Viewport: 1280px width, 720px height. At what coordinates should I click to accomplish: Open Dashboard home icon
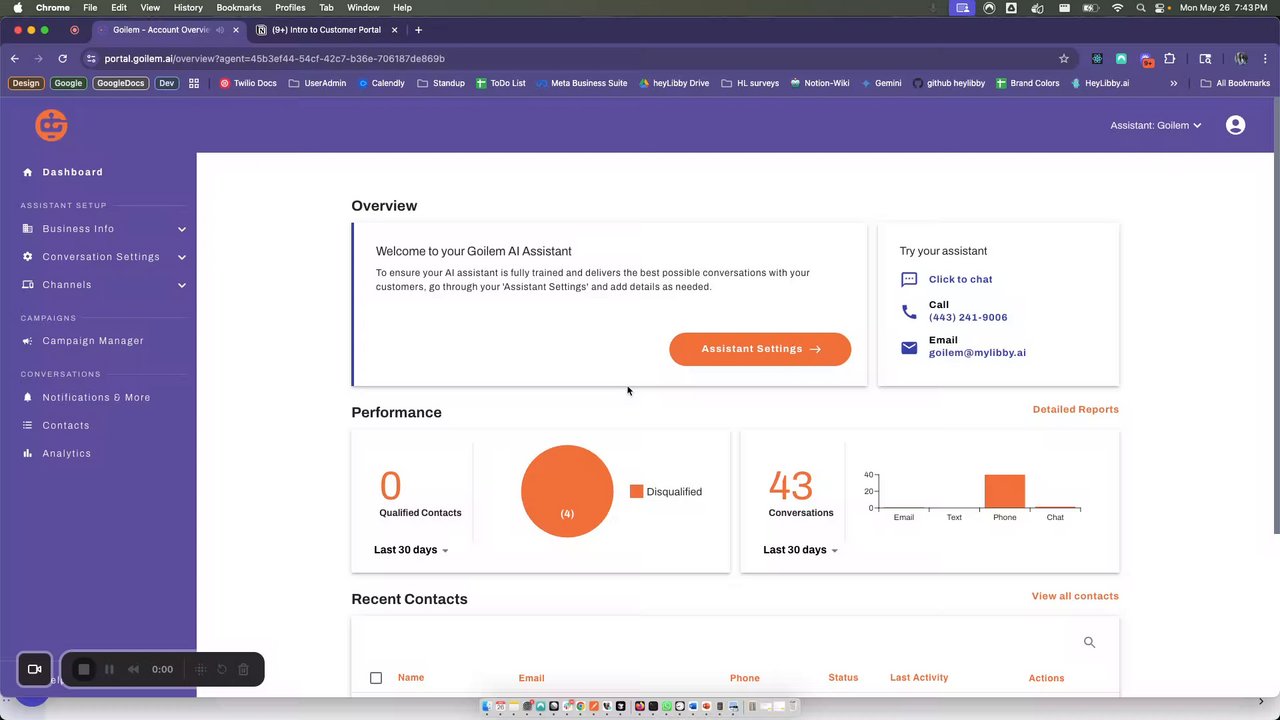27,172
